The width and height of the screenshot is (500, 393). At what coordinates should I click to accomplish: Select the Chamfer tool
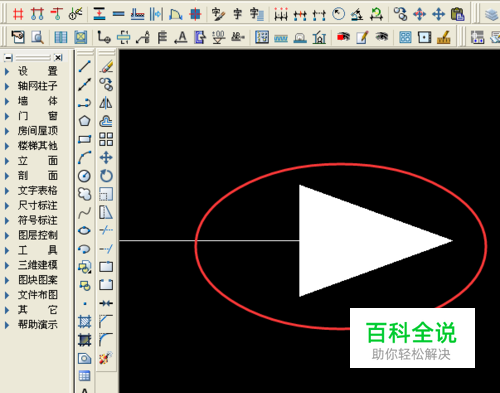106,322
